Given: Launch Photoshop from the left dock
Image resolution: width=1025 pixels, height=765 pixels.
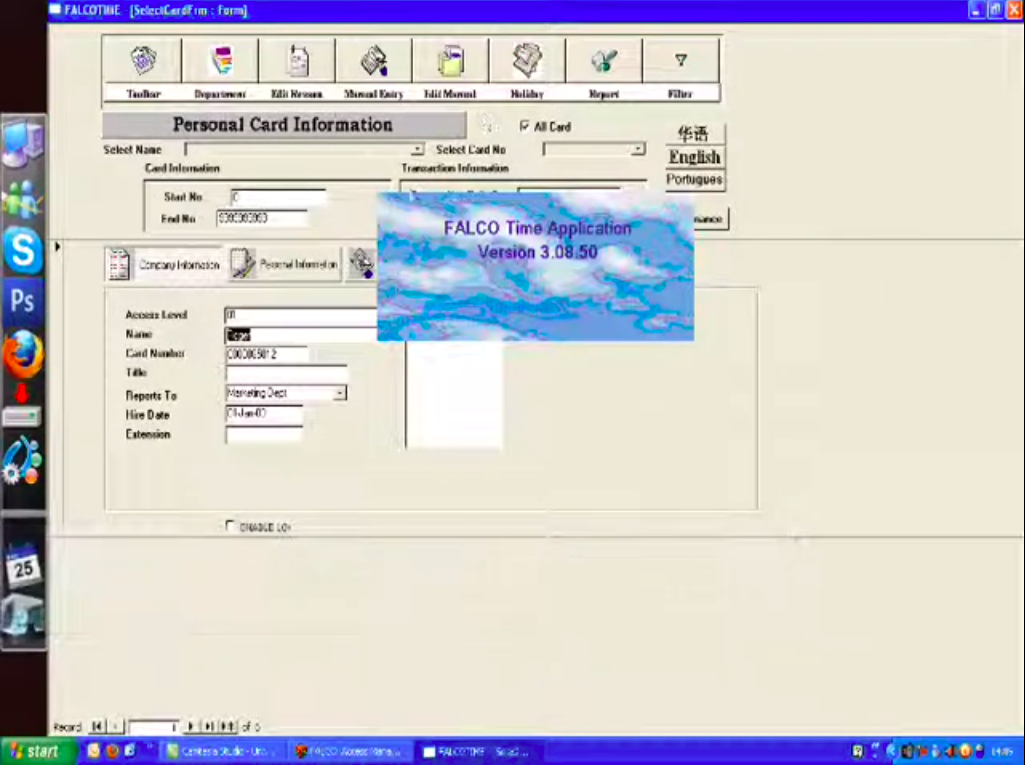Looking at the screenshot, I should tap(24, 301).
